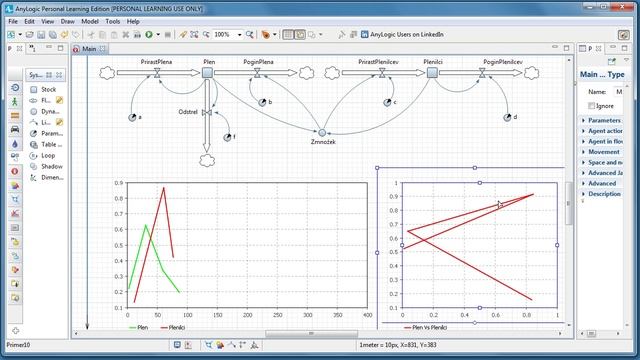
Task: Click the horizontal scrollbar thumb in the editor
Action: [311, 333]
